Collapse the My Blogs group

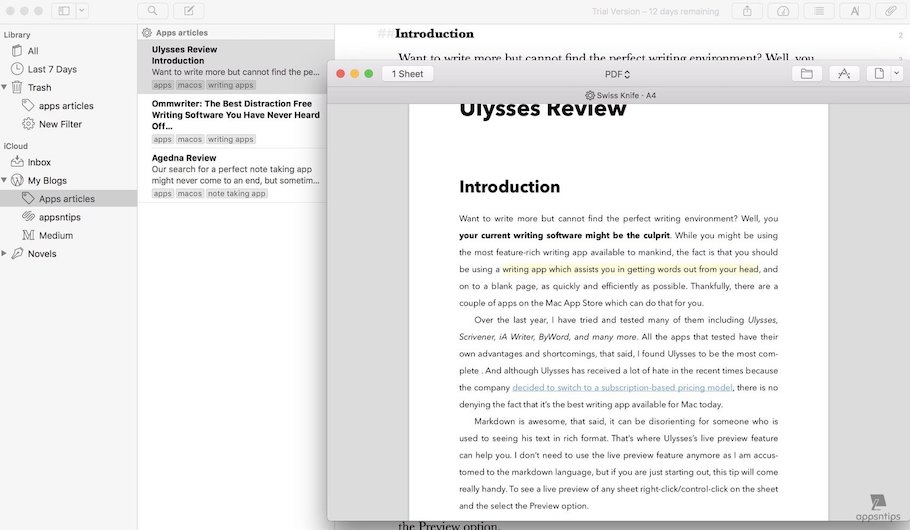(x=5, y=181)
